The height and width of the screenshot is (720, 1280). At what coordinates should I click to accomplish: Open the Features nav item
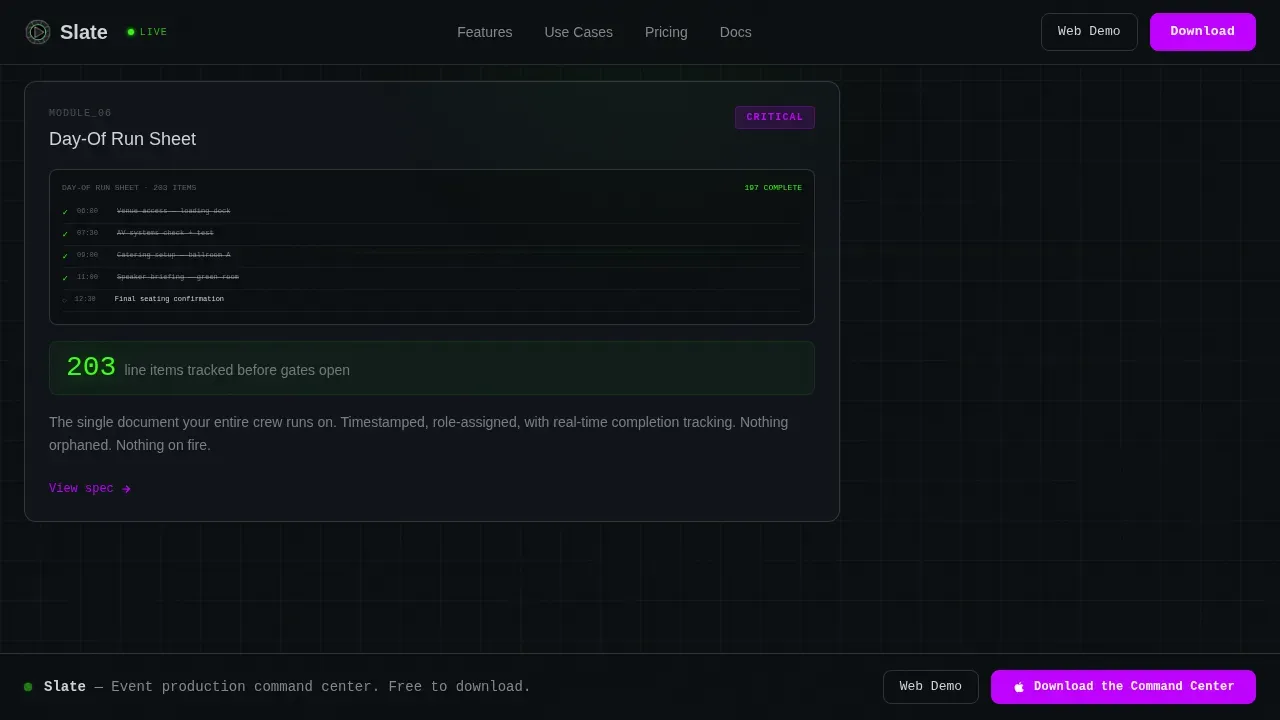click(x=485, y=32)
